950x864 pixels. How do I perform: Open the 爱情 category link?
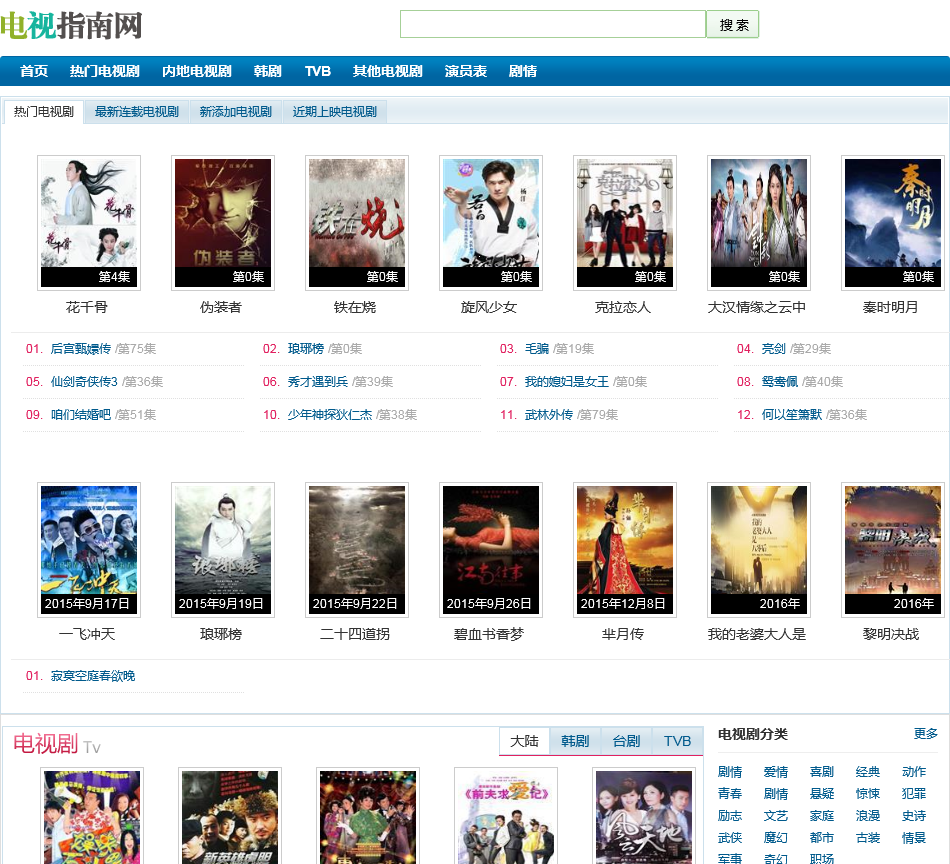coord(776,772)
